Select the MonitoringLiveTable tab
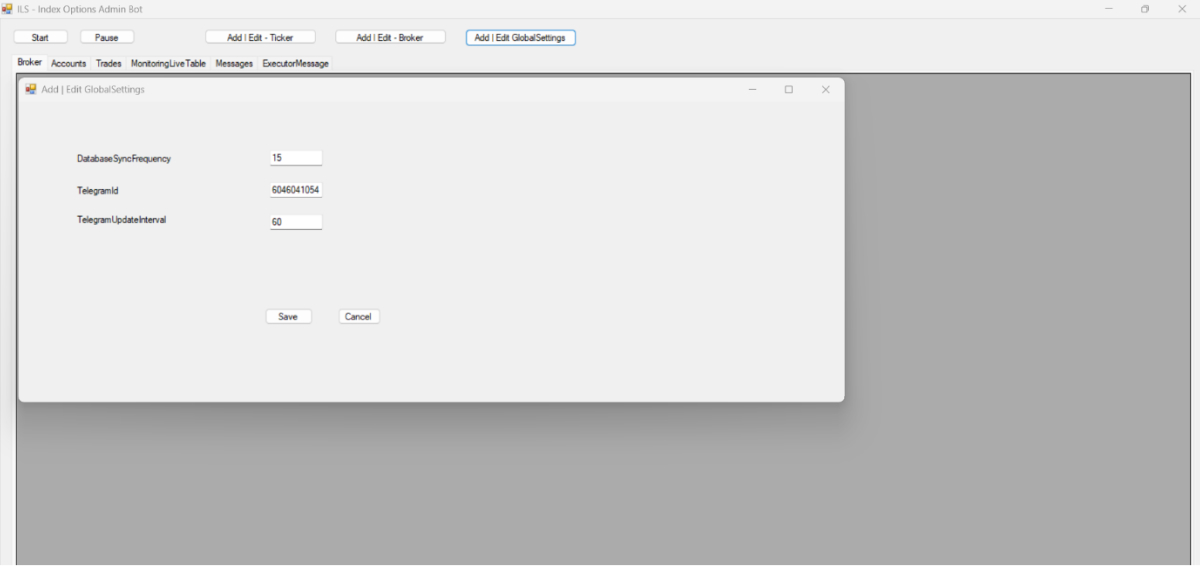 point(168,63)
